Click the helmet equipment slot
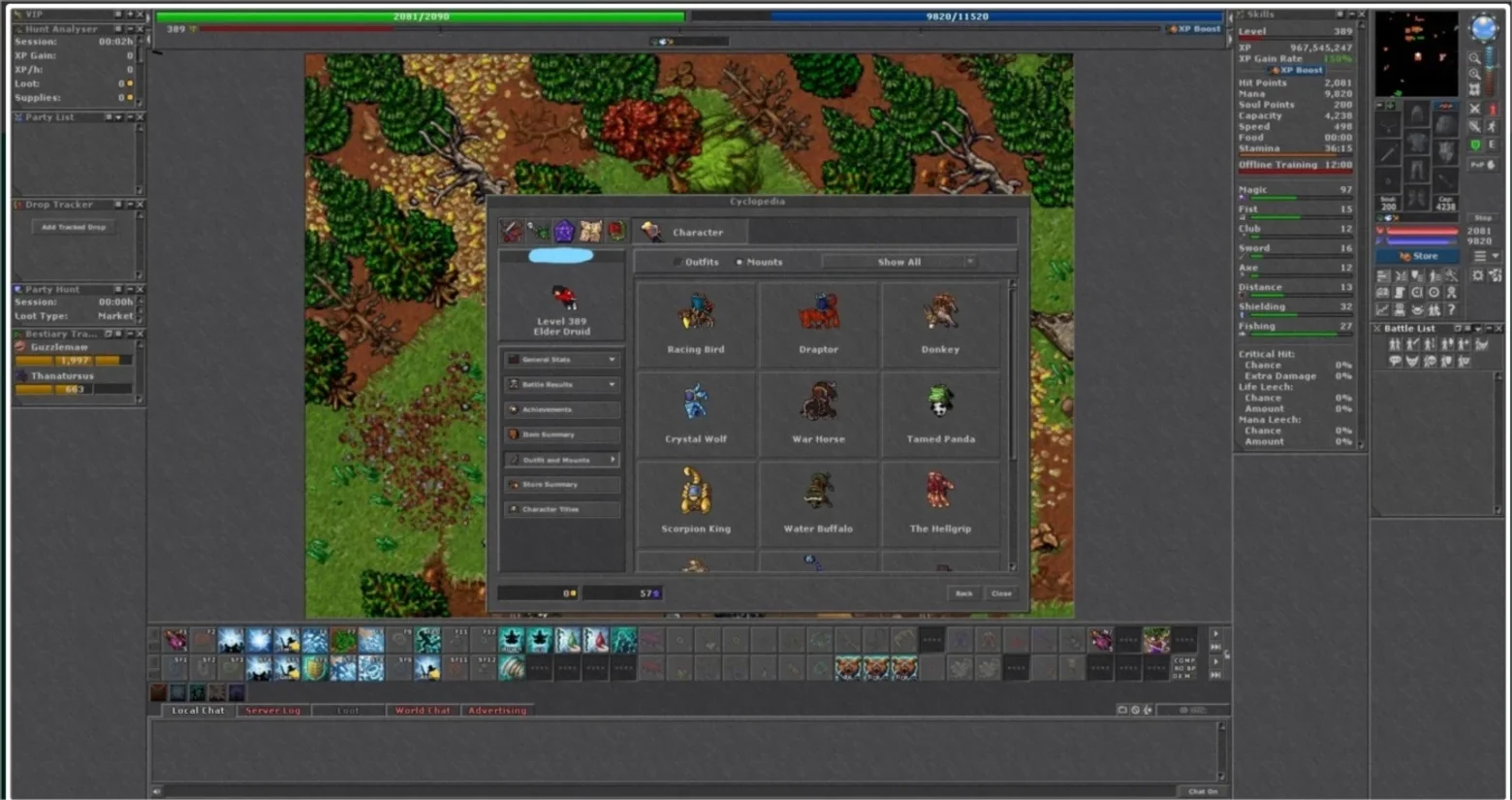 (1417, 115)
